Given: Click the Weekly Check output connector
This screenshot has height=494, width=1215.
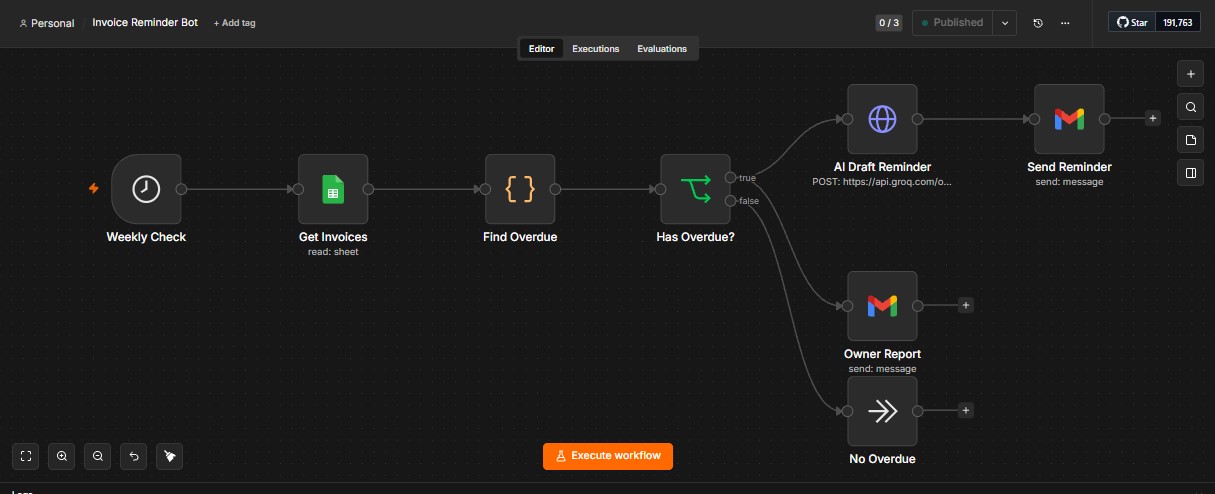Looking at the screenshot, I should pyautogui.click(x=182, y=189).
